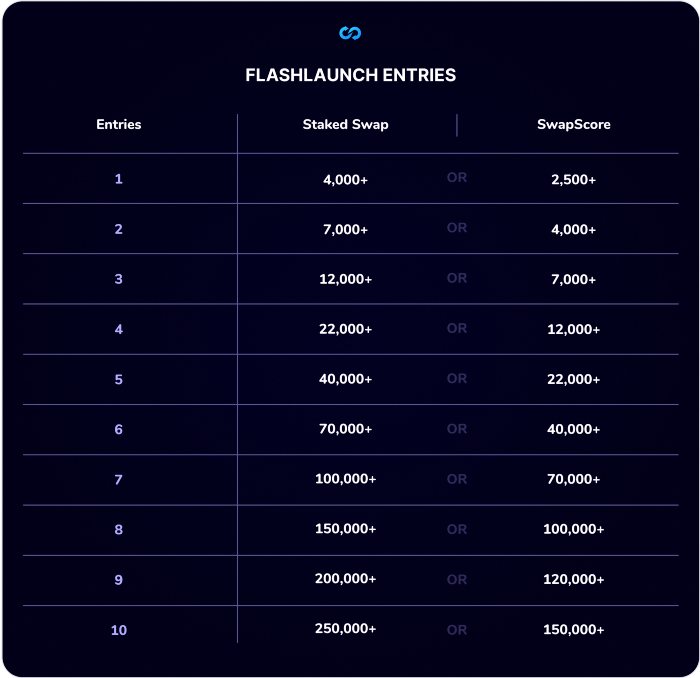Click the 120,000+ SwapScore value
The width and height of the screenshot is (700, 678).
coord(574,579)
